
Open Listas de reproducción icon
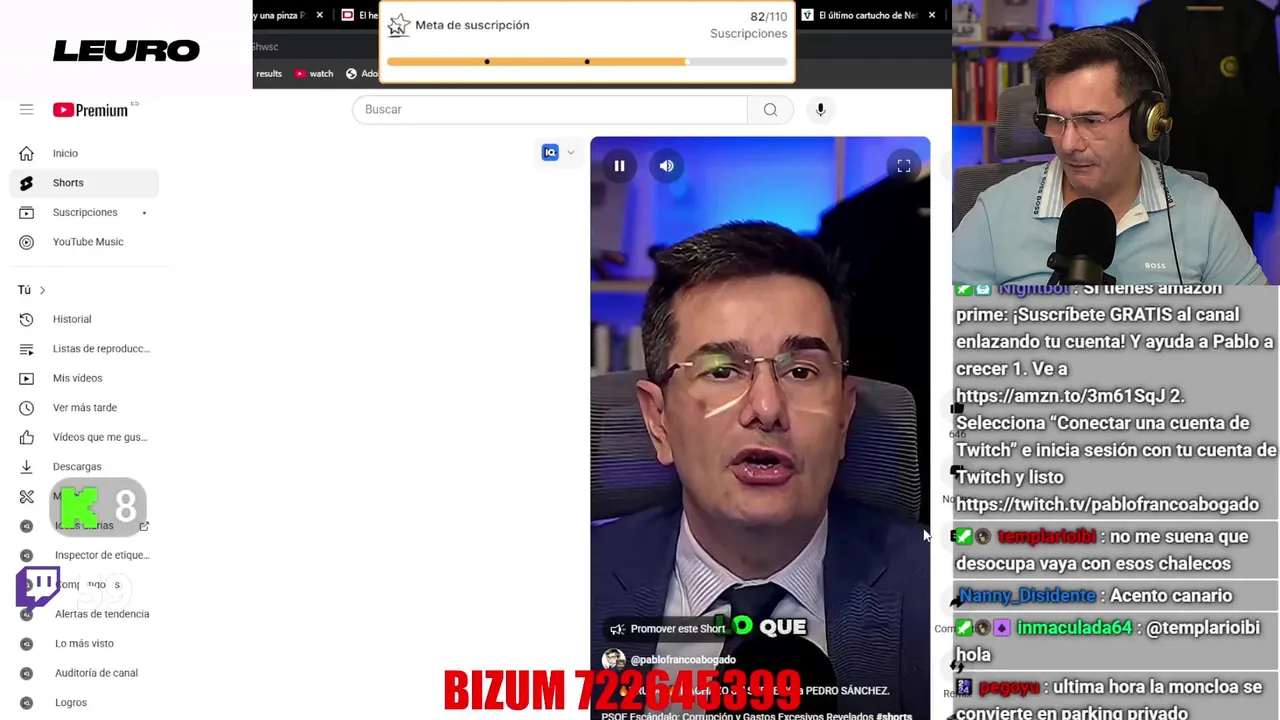coord(26,349)
